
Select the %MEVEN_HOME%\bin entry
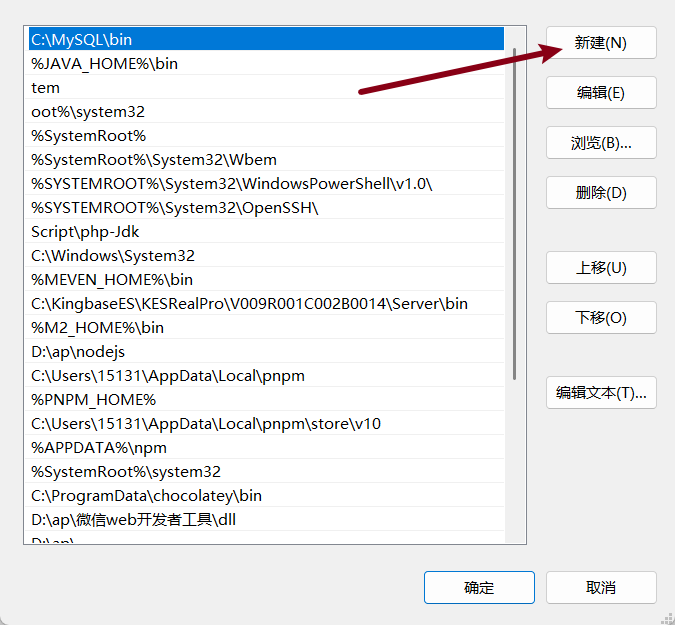112,280
